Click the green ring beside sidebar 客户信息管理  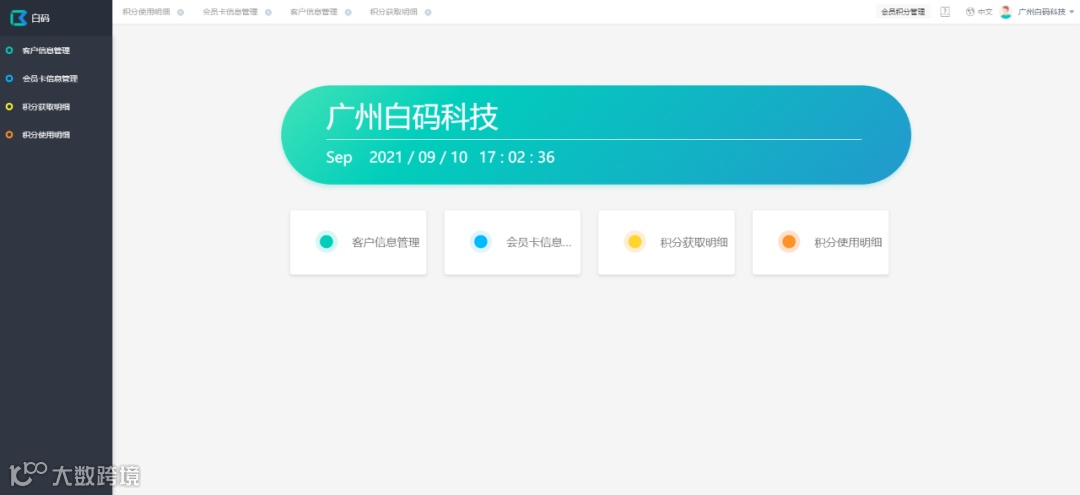click(x=9, y=50)
